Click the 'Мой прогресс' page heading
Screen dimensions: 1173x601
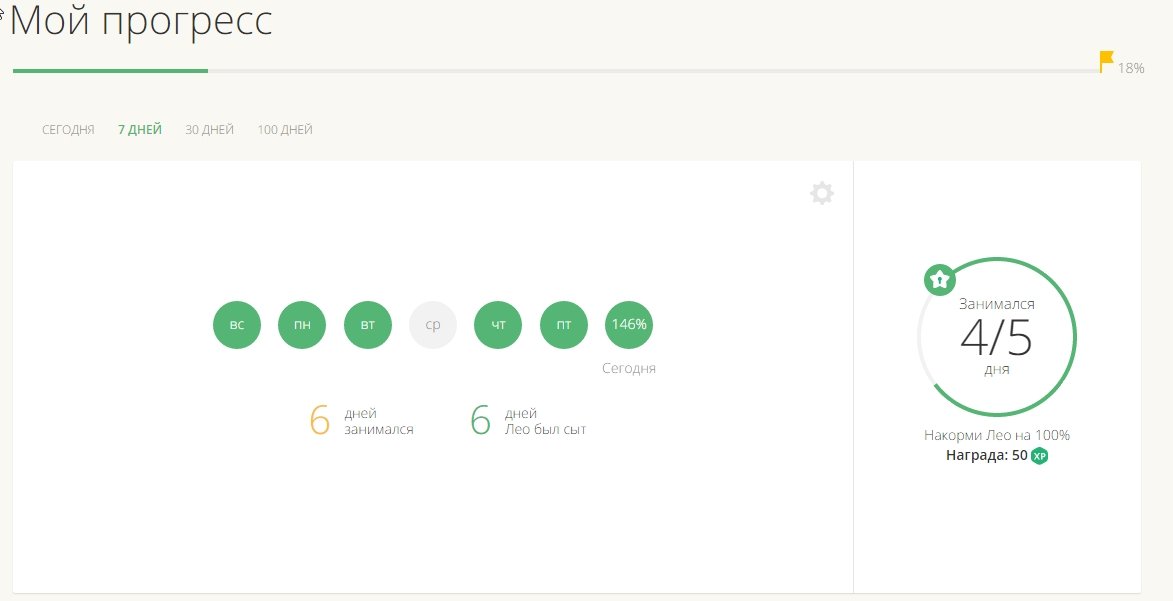click(x=141, y=21)
